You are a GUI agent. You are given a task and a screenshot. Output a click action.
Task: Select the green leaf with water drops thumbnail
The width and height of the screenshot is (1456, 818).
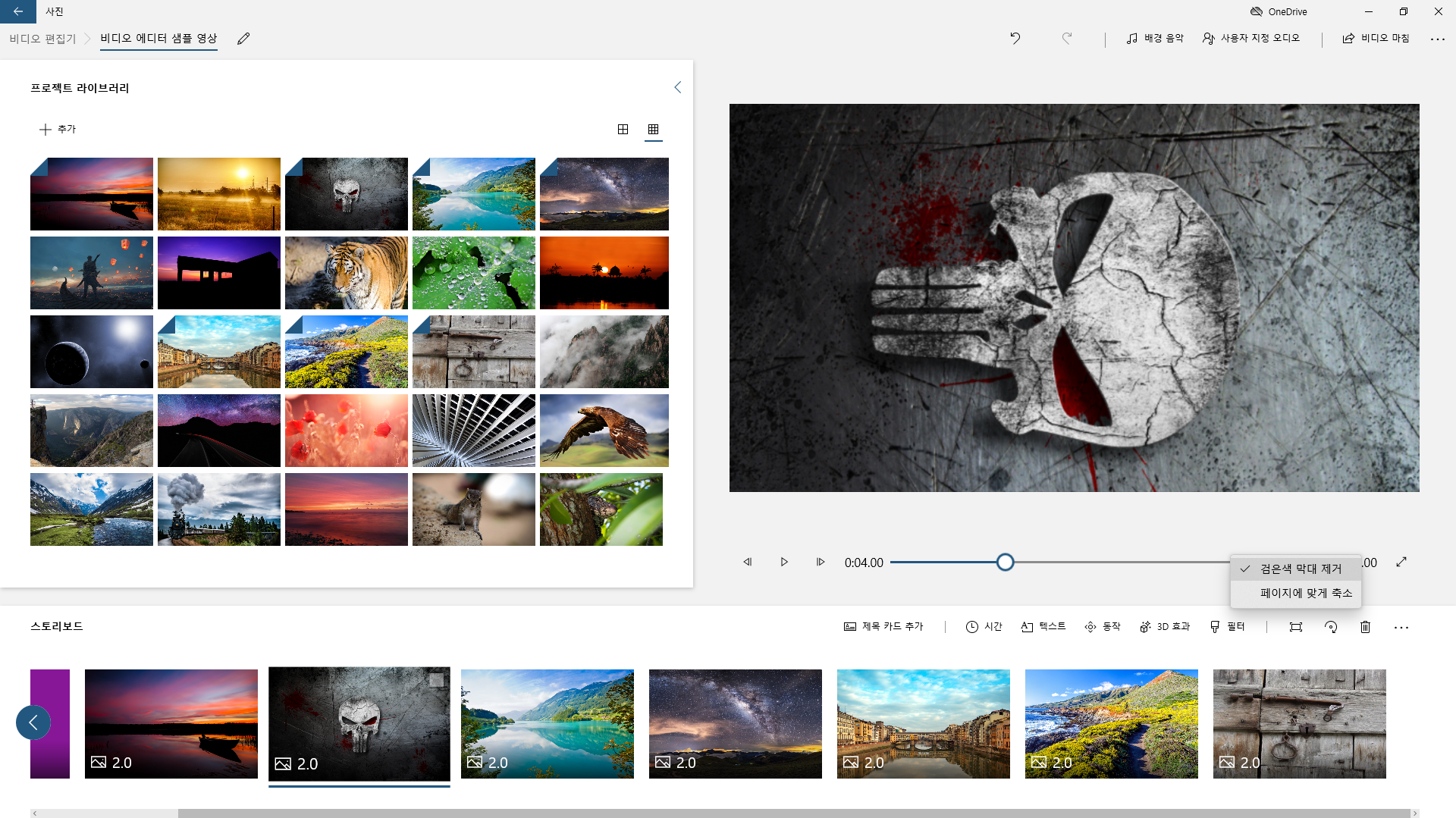pos(474,273)
